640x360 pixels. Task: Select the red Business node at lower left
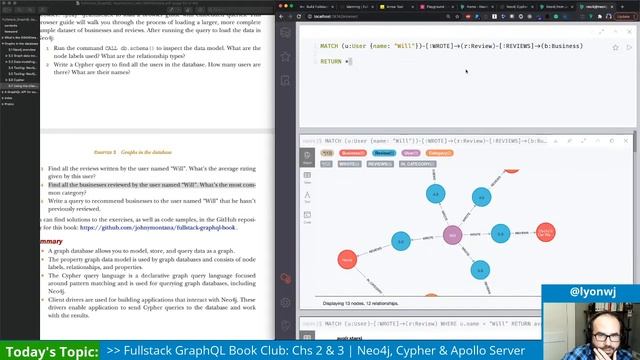[347, 260]
